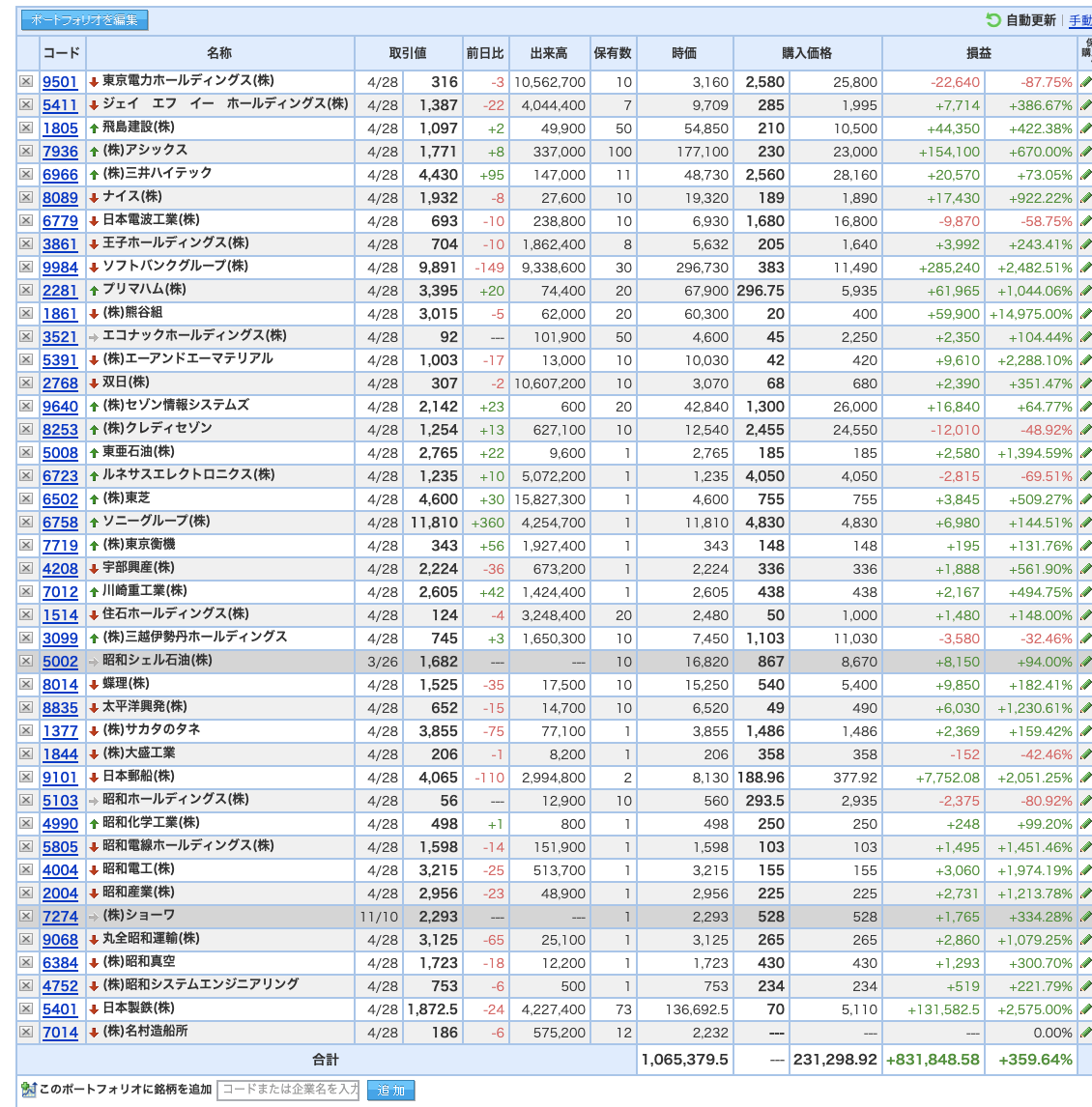Click the total market value 1,065,379.5
The width and height of the screenshot is (1092, 1107).
point(684,1060)
